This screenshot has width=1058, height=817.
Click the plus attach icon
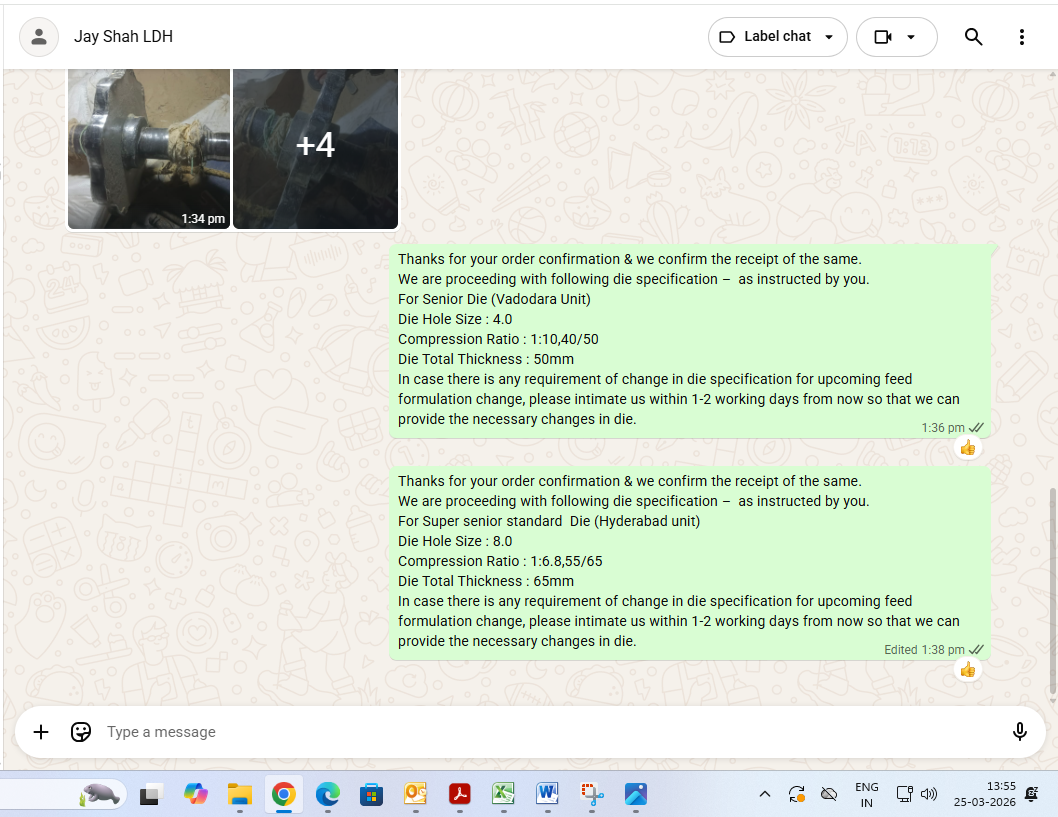click(x=41, y=732)
